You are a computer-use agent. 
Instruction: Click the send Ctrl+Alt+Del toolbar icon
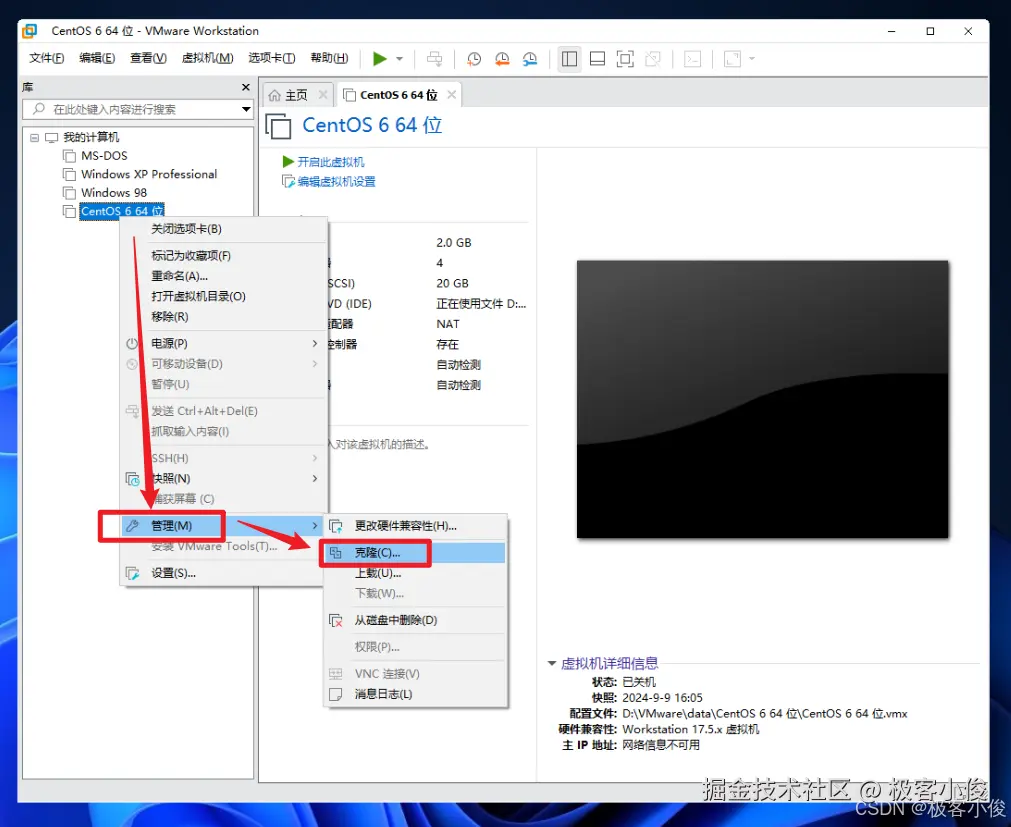coord(435,59)
